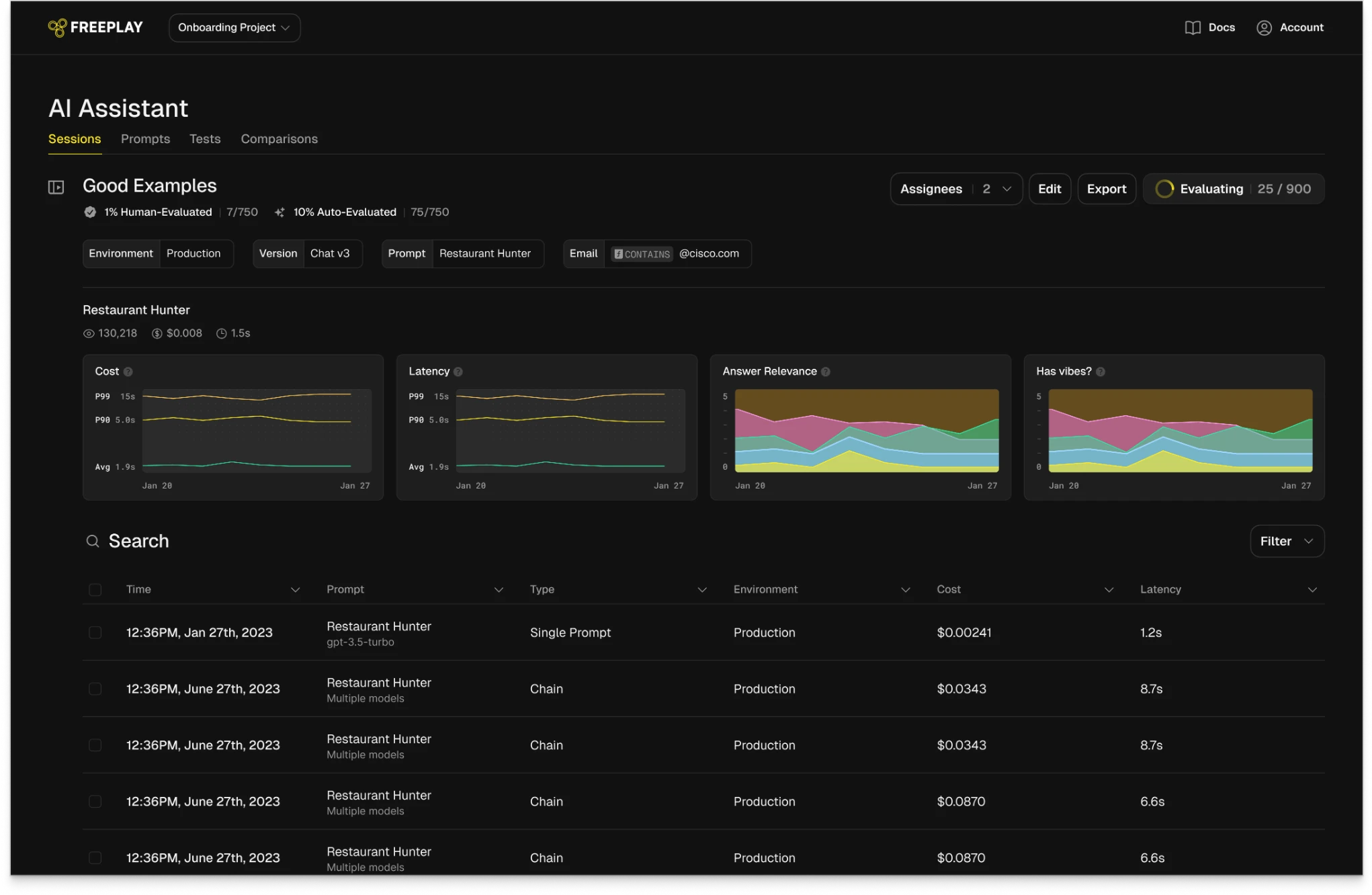Click the eye views icon next to 130,218
This screenshot has height=895, width=1372.
(x=89, y=334)
